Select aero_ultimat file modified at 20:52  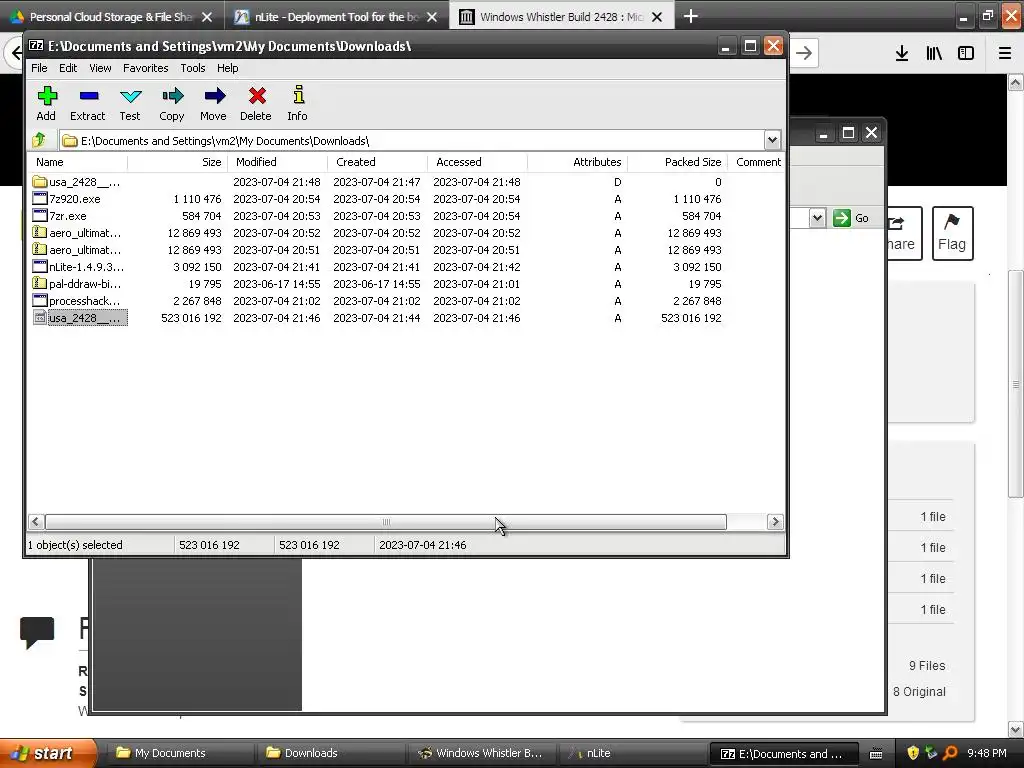[84, 233]
